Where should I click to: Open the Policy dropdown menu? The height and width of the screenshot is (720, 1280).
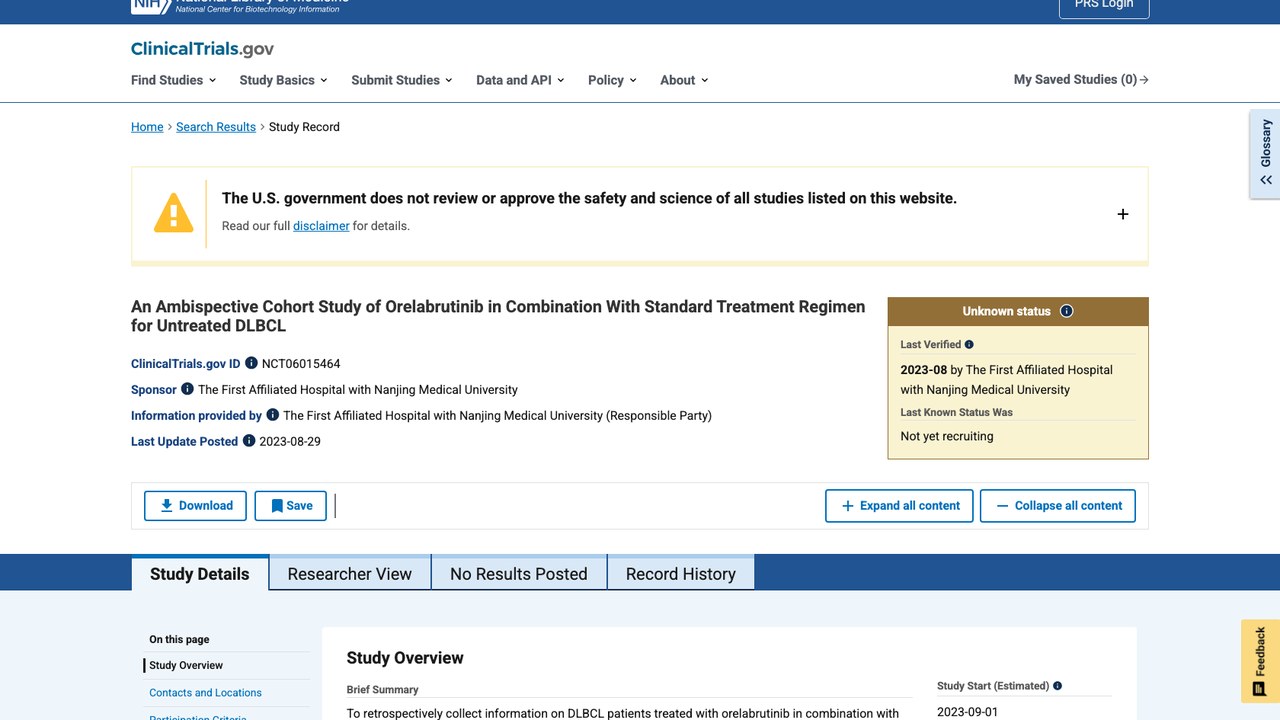point(612,80)
